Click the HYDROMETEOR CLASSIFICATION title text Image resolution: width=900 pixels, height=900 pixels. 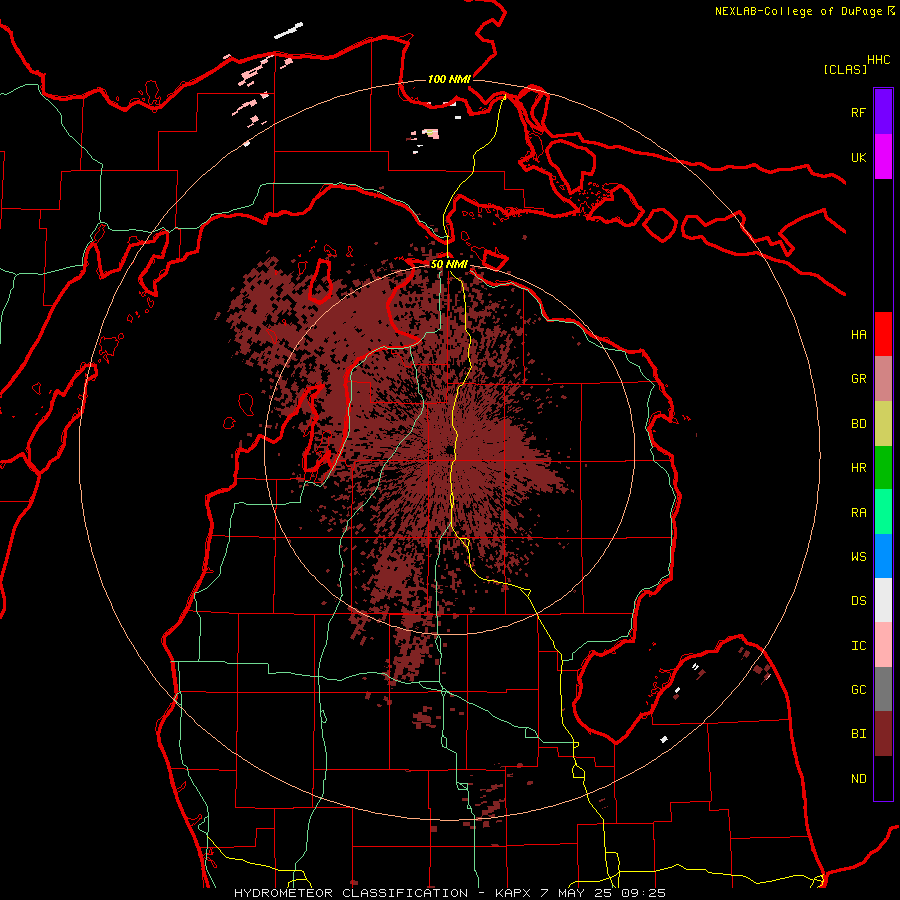point(351,893)
